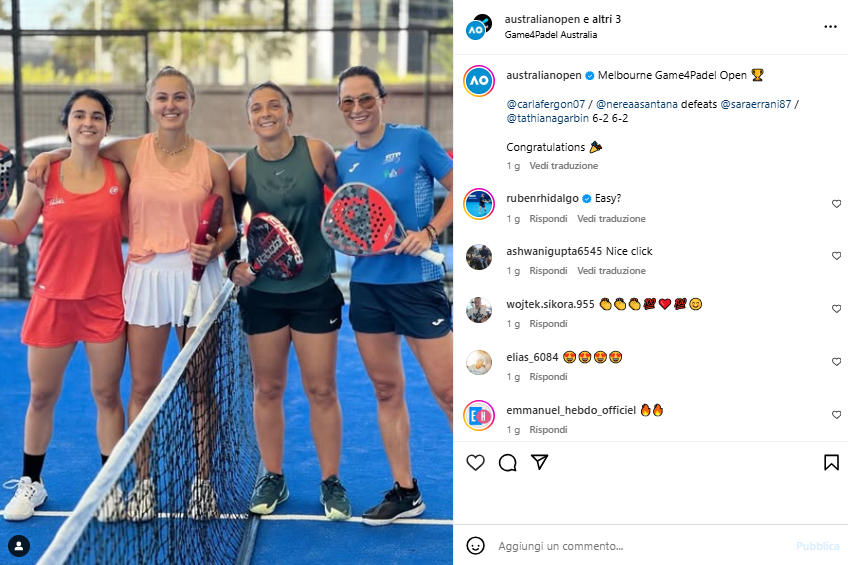Image resolution: width=848 pixels, height=565 pixels.
Task: Reply to wojtek.sikora.955 with Rispondi
Action: pos(548,323)
